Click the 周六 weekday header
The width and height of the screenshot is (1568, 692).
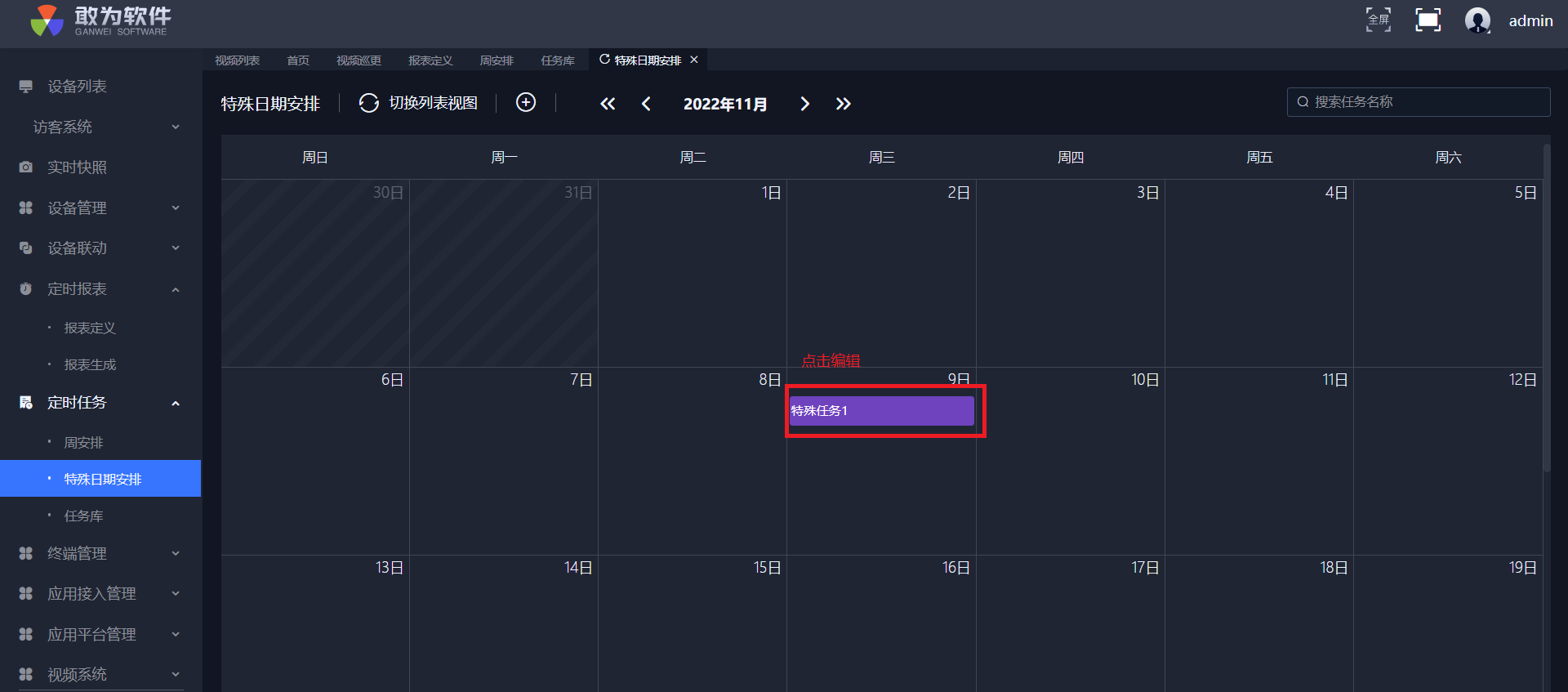tap(1448, 158)
